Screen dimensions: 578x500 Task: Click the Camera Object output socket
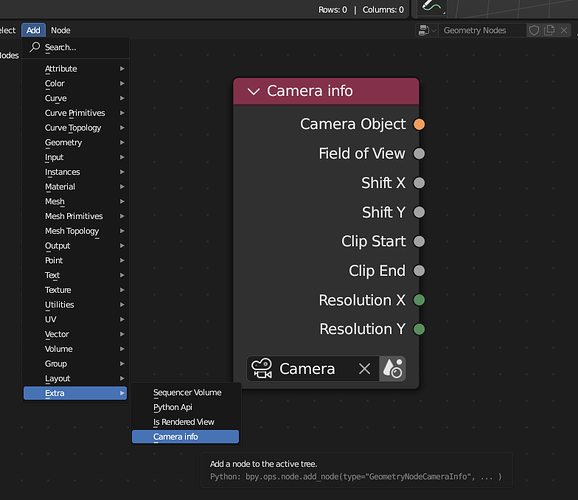coord(419,124)
